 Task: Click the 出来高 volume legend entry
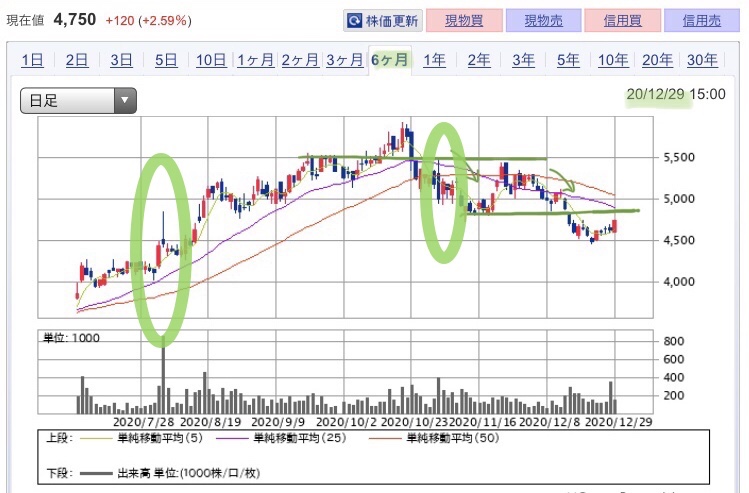(x=170, y=473)
